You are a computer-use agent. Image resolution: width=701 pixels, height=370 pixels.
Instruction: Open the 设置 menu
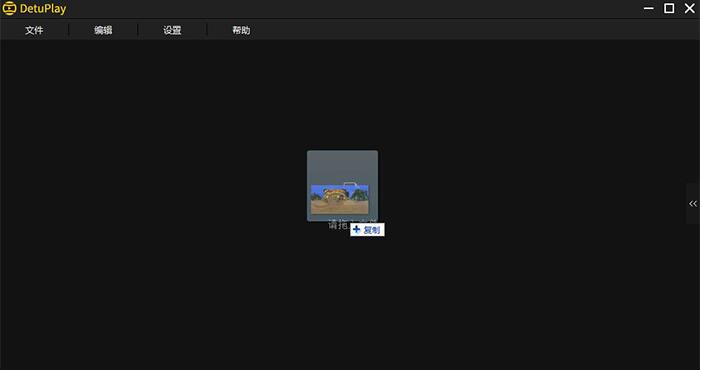pos(172,30)
